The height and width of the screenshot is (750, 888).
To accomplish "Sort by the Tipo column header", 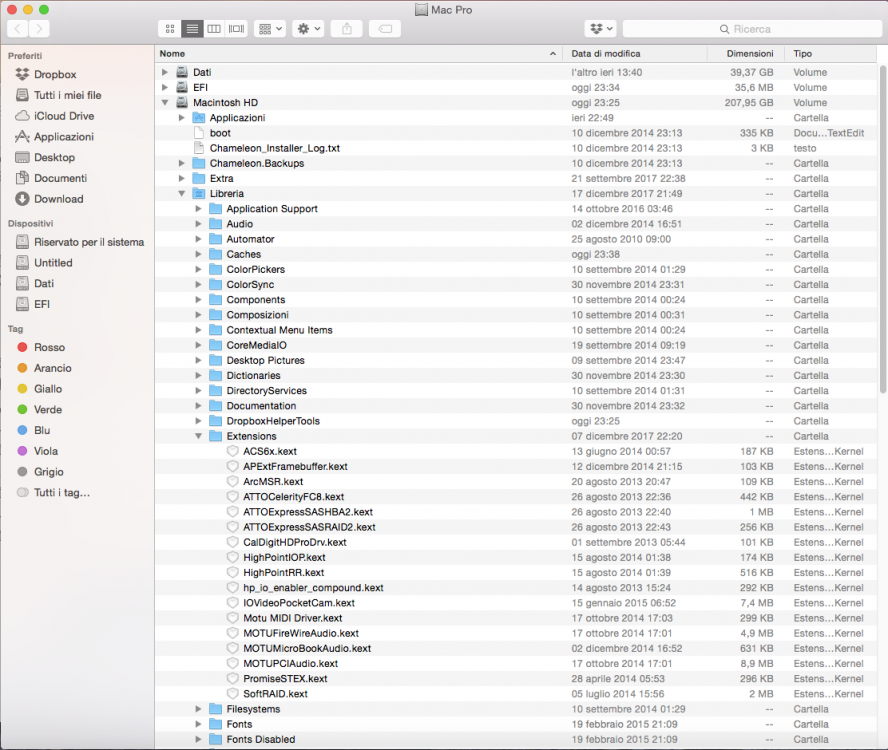I will (831, 53).
